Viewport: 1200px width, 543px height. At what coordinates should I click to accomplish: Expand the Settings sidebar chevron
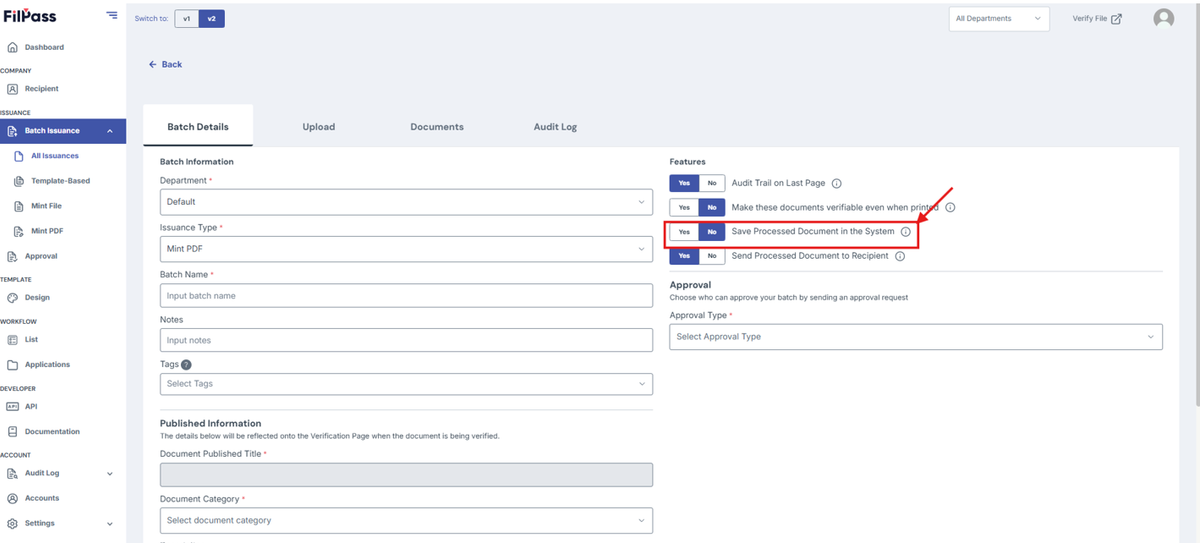(x=109, y=523)
